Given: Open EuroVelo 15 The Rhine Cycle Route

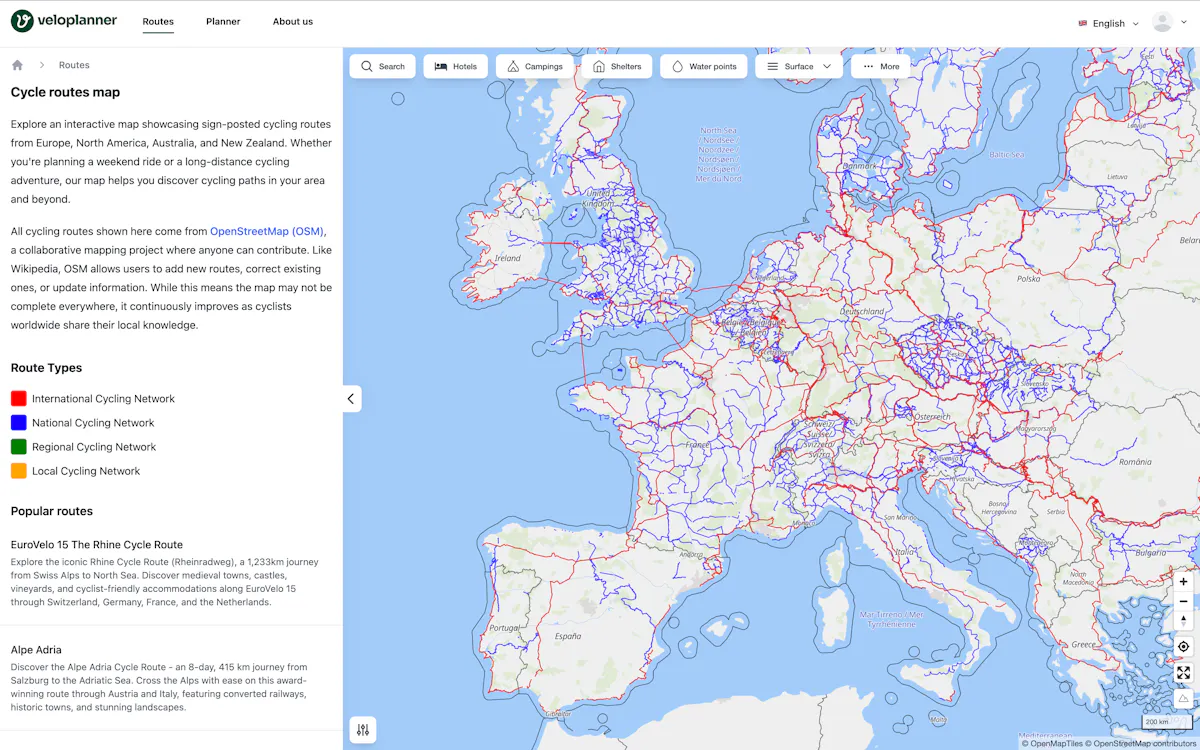Looking at the screenshot, I should point(97,545).
